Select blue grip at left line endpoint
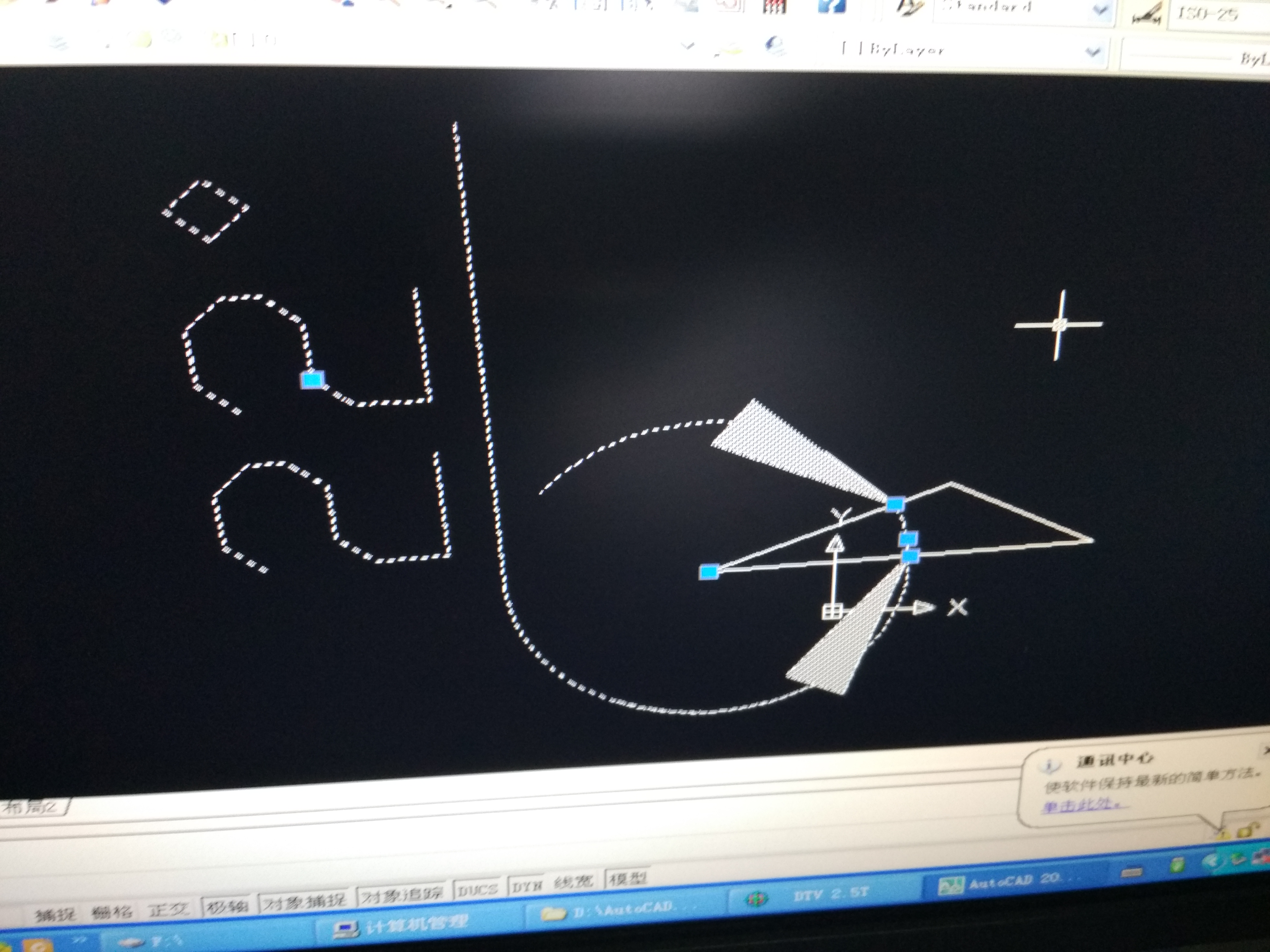This screenshot has height=952, width=1270. coord(709,572)
